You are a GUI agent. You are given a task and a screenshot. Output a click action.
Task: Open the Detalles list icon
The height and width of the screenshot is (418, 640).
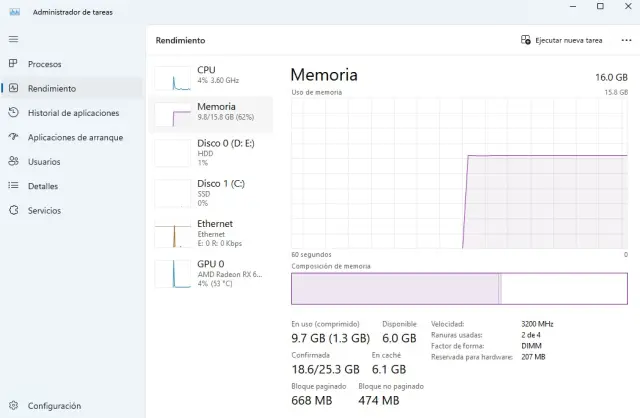point(13,186)
